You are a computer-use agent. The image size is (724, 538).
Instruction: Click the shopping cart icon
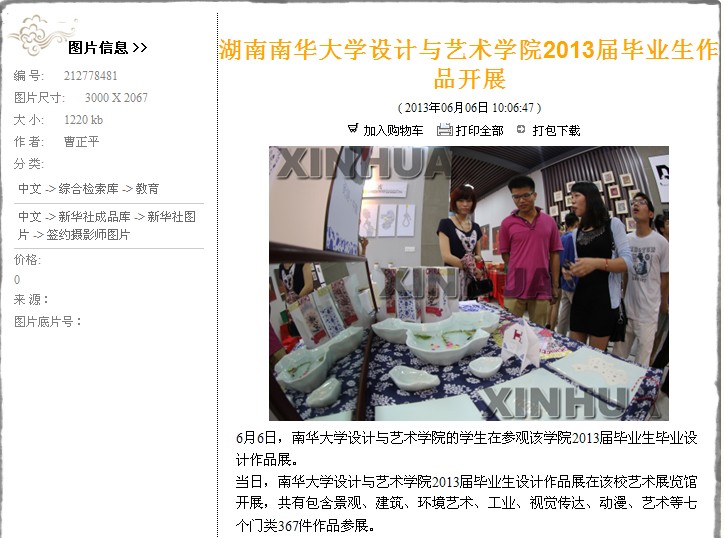click(353, 129)
